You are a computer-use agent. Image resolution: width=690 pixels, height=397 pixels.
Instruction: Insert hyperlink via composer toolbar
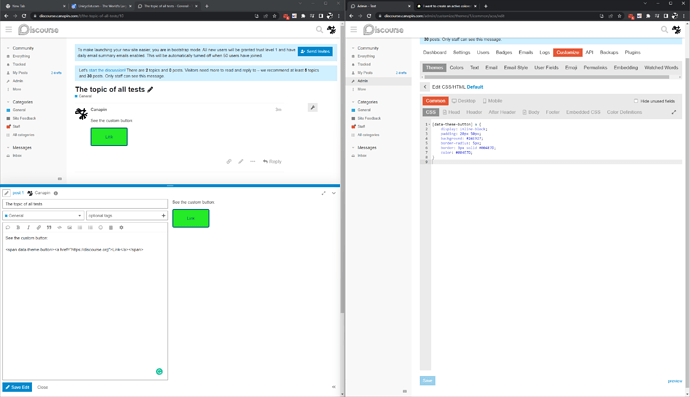click(x=39, y=228)
